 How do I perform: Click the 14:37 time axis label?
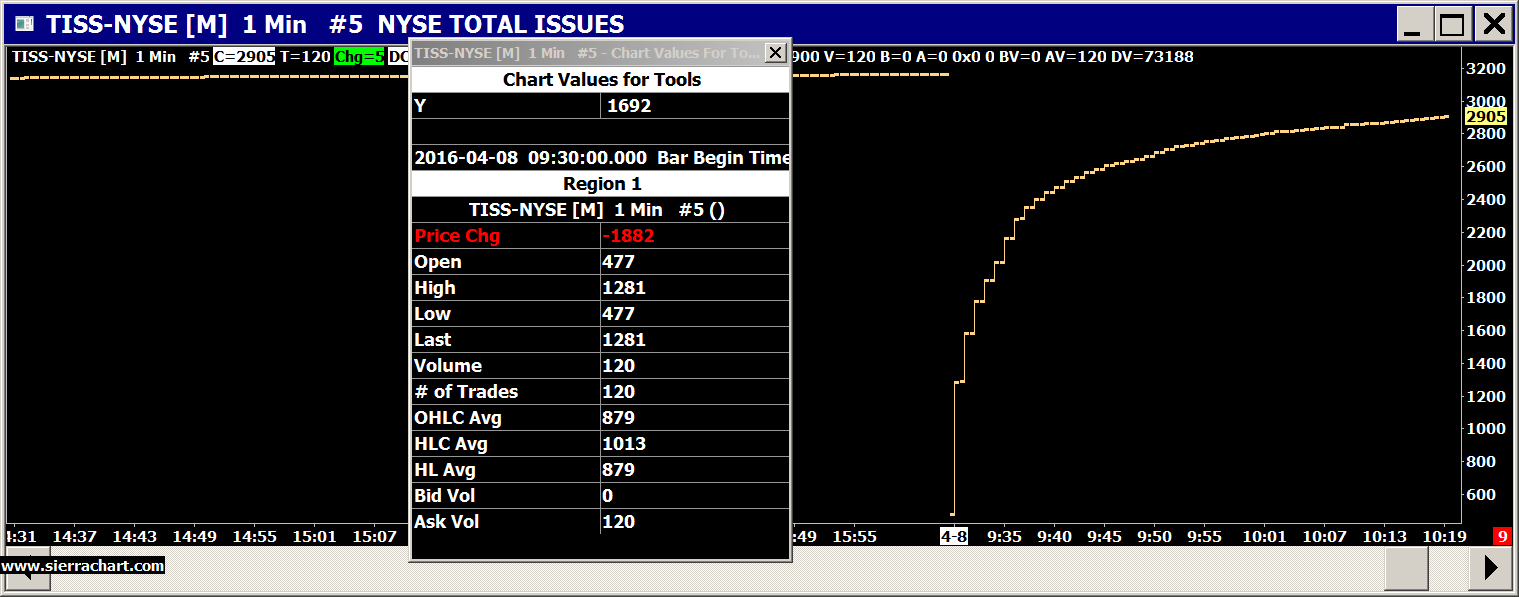tap(75, 537)
